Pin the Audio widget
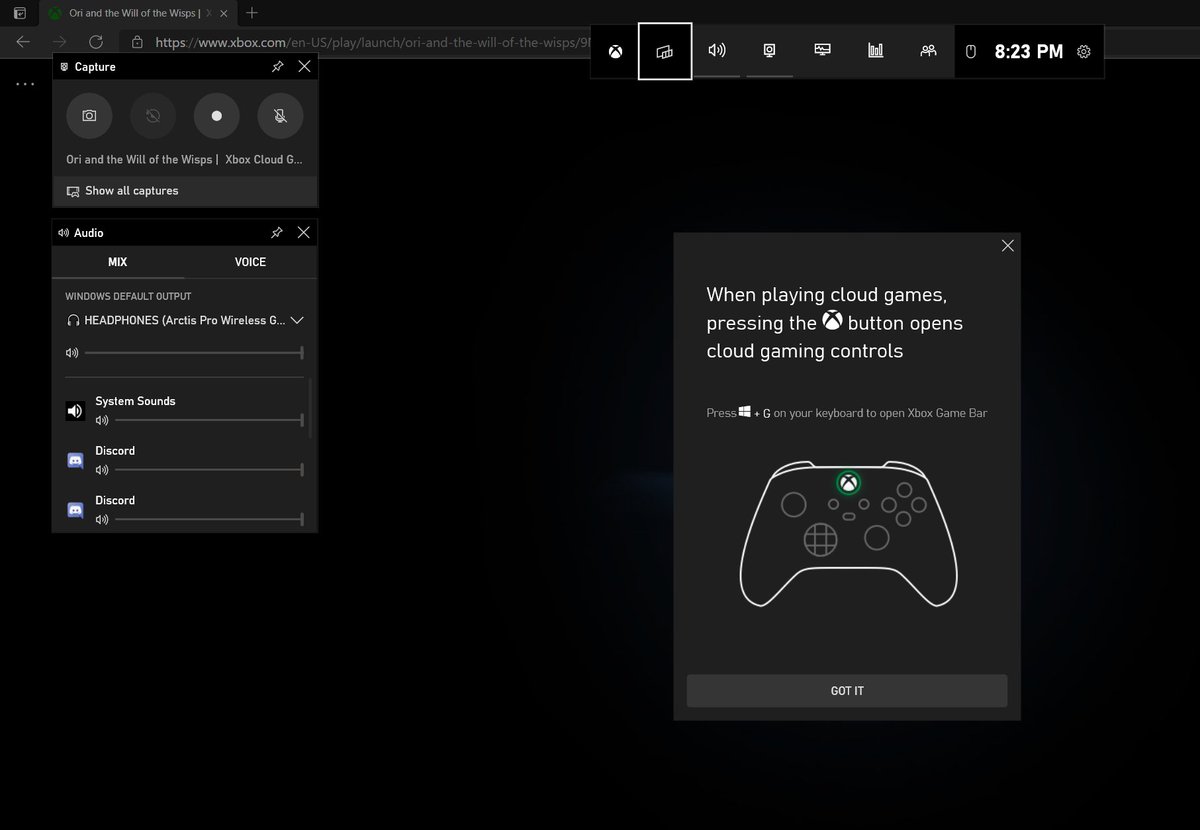This screenshot has width=1200, height=830. pos(277,233)
